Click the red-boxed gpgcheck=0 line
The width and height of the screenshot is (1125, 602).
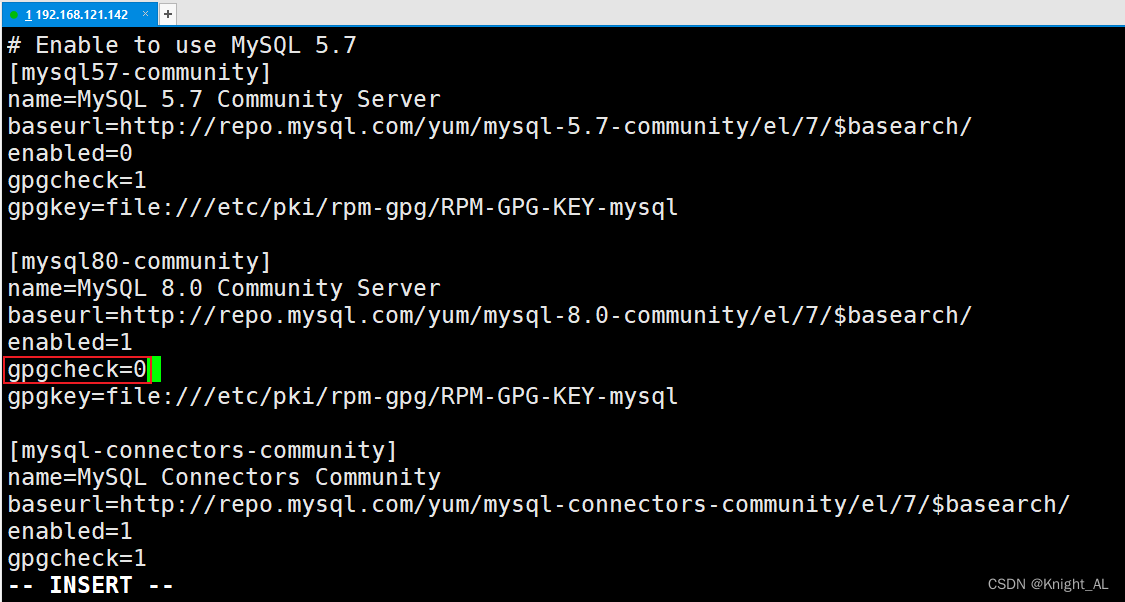(75, 369)
